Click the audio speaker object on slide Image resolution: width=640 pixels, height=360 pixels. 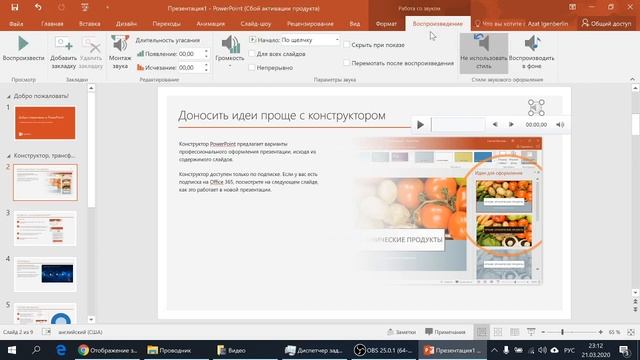pyautogui.click(x=536, y=107)
